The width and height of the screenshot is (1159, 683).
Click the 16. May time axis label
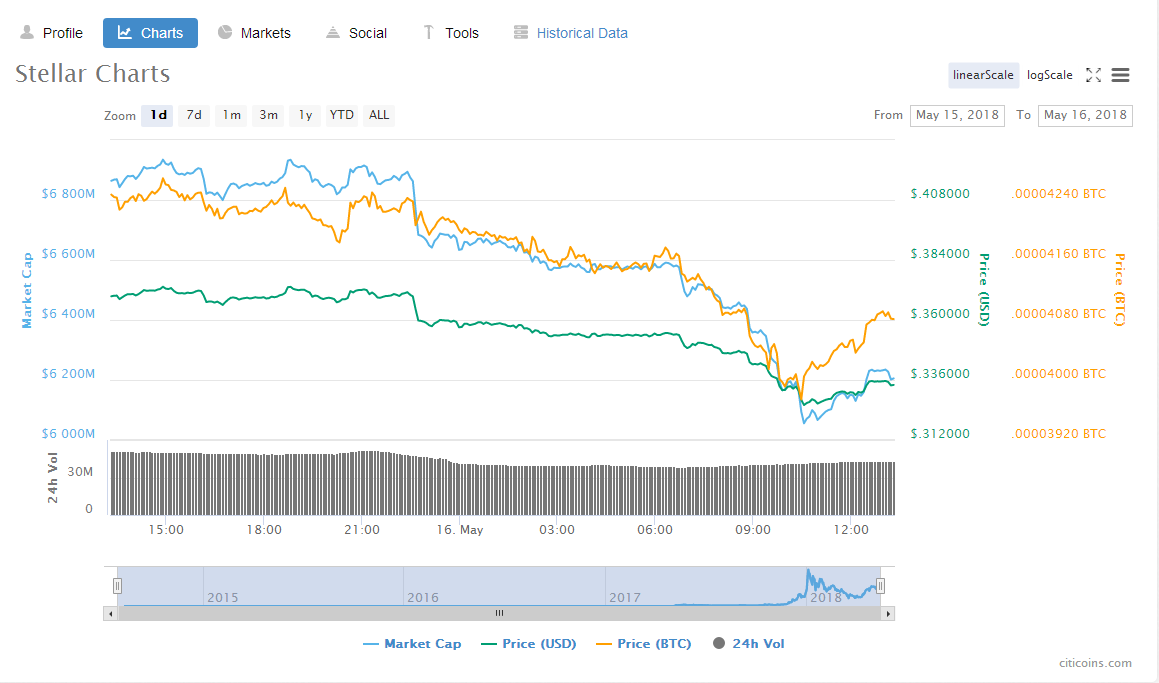460,530
